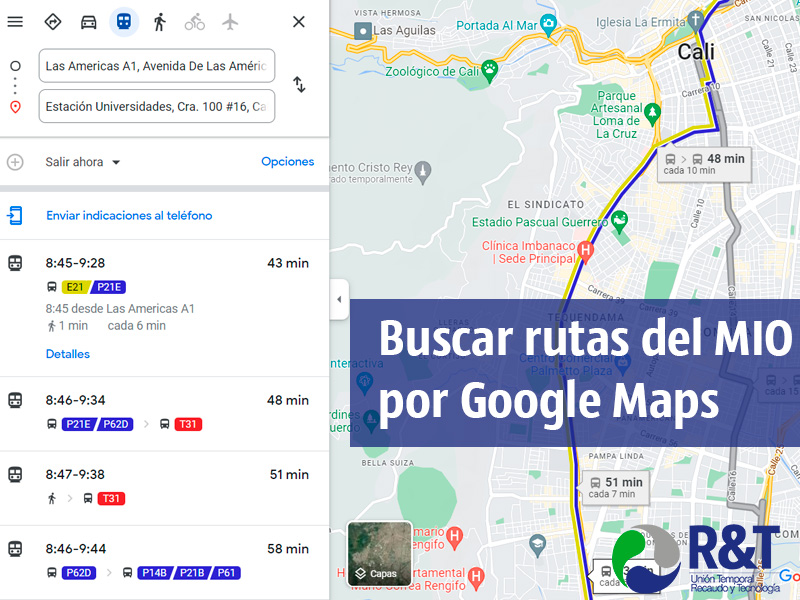Select the 8:47-9:38 route option
Screen dimensions: 800x600
pos(164,488)
